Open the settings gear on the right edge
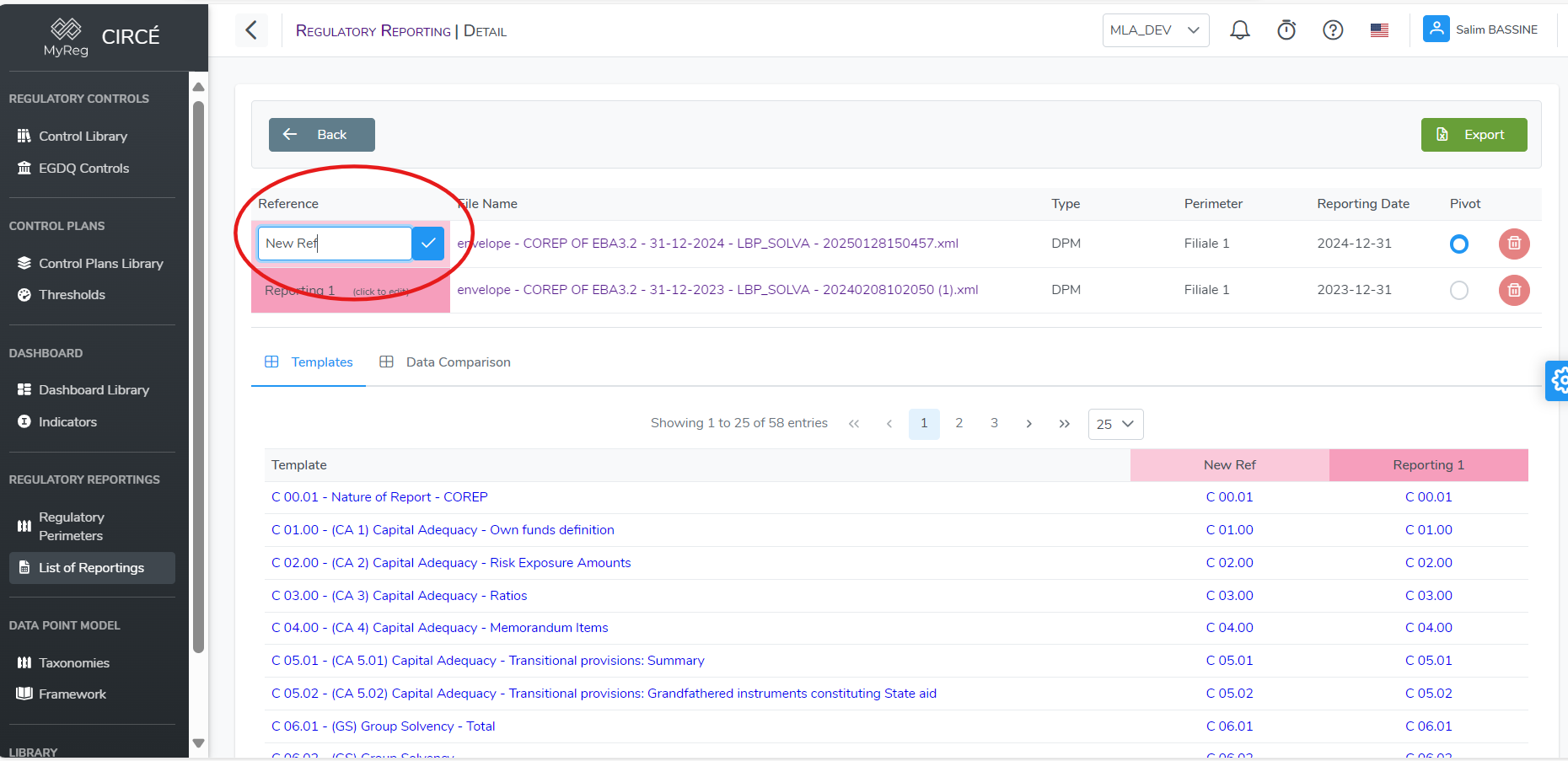Screen dimensions: 1568x761 (1559, 380)
